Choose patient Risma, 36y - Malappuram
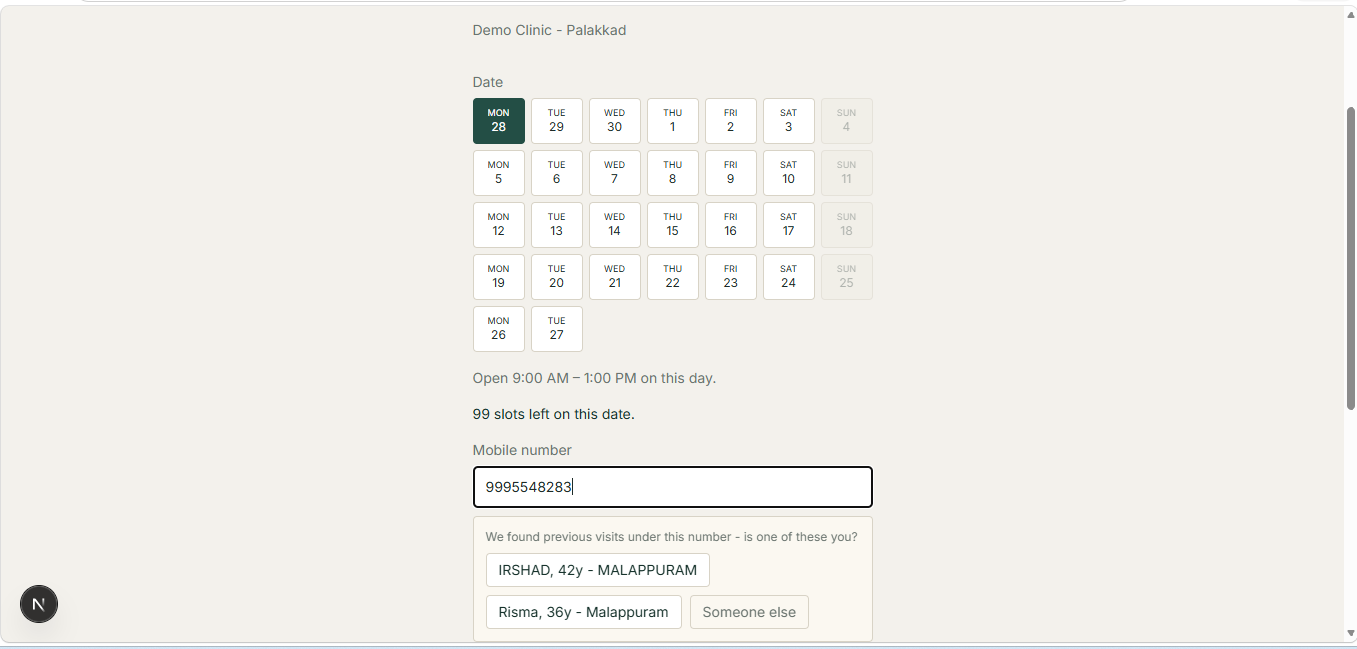This screenshot has width=1357, height=649. point(584,612)
